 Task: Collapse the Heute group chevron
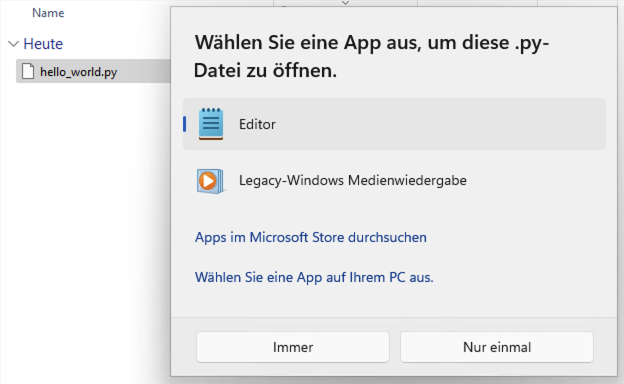coord(14,44)
